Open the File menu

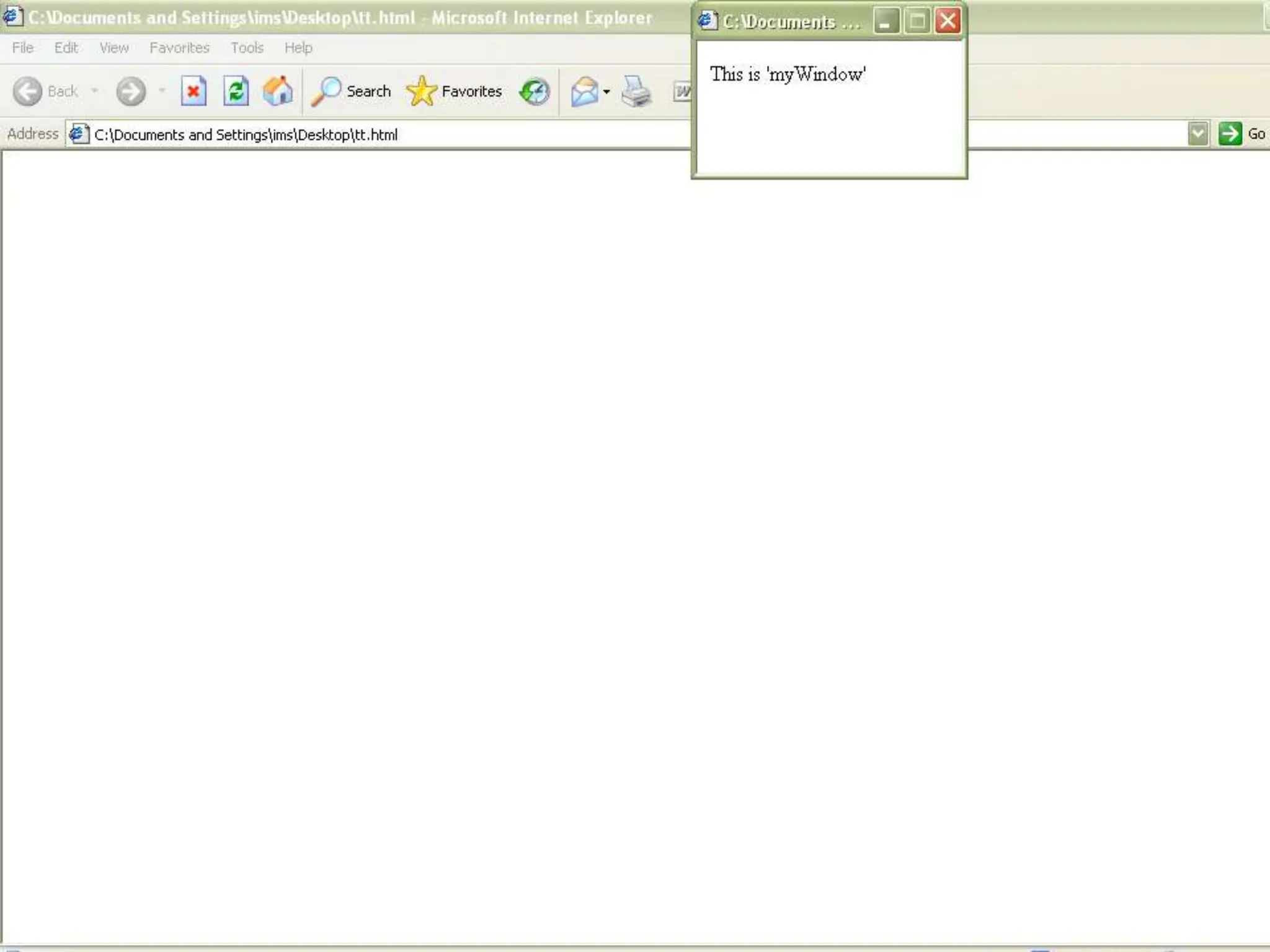[x=22, y=48]
